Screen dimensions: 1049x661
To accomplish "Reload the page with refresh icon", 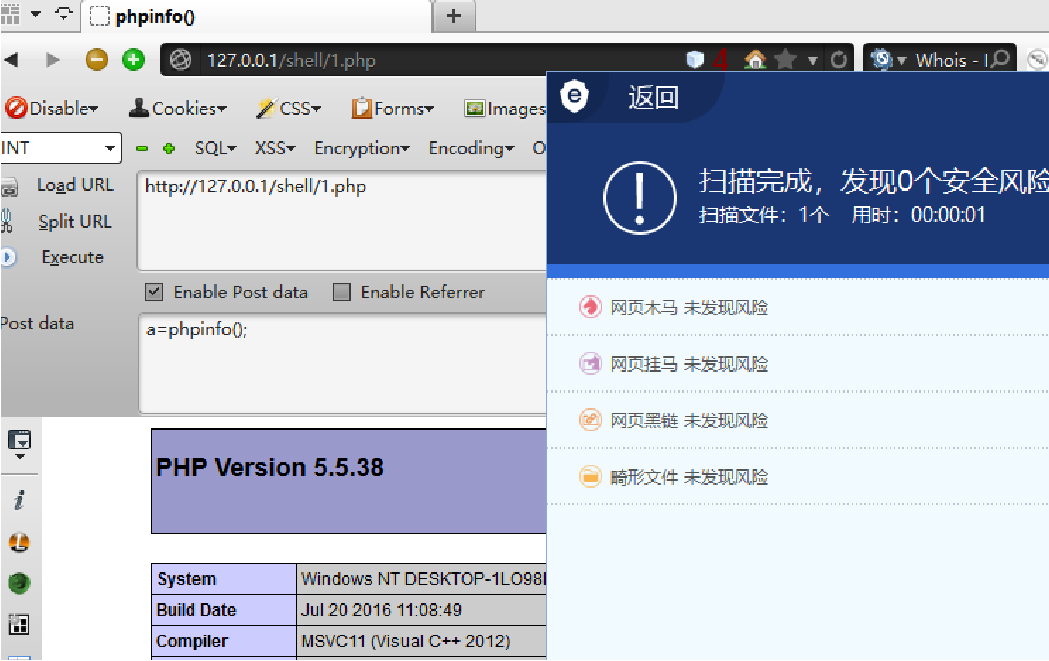I will [x=838, y=60].
